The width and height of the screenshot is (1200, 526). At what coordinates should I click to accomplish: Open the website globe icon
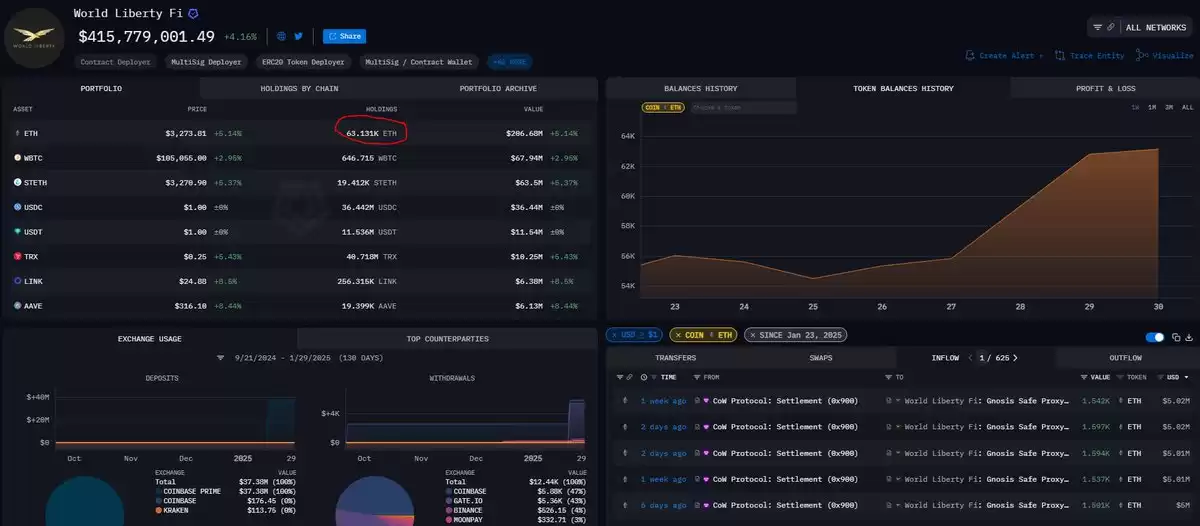pyautogui.click(x=282, y=36)
